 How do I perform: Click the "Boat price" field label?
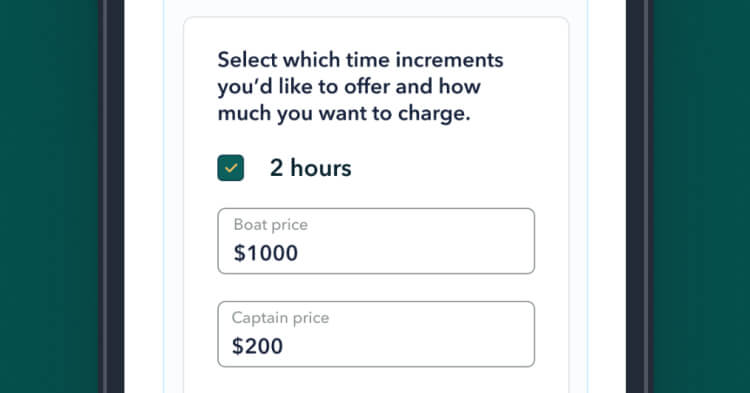(271, 225)
